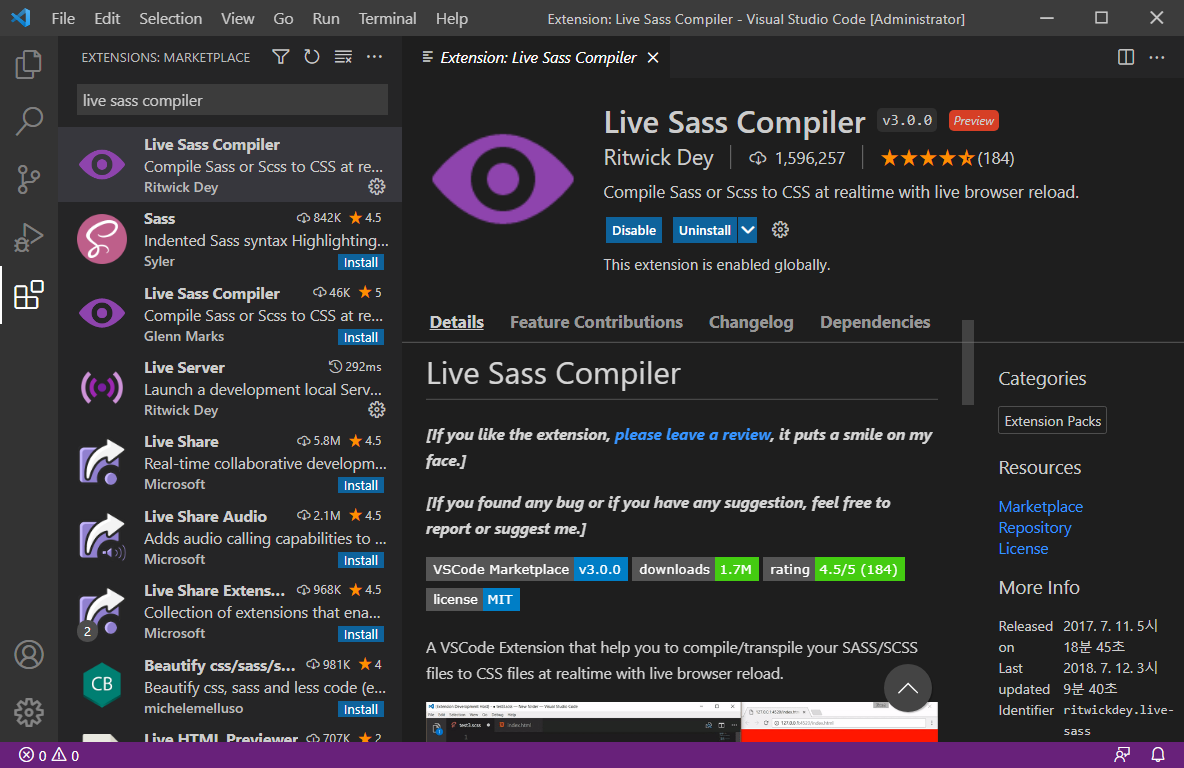Open Extensions panel more actions menu
This screenshot has width=1184, height=768.
[375, 57]
